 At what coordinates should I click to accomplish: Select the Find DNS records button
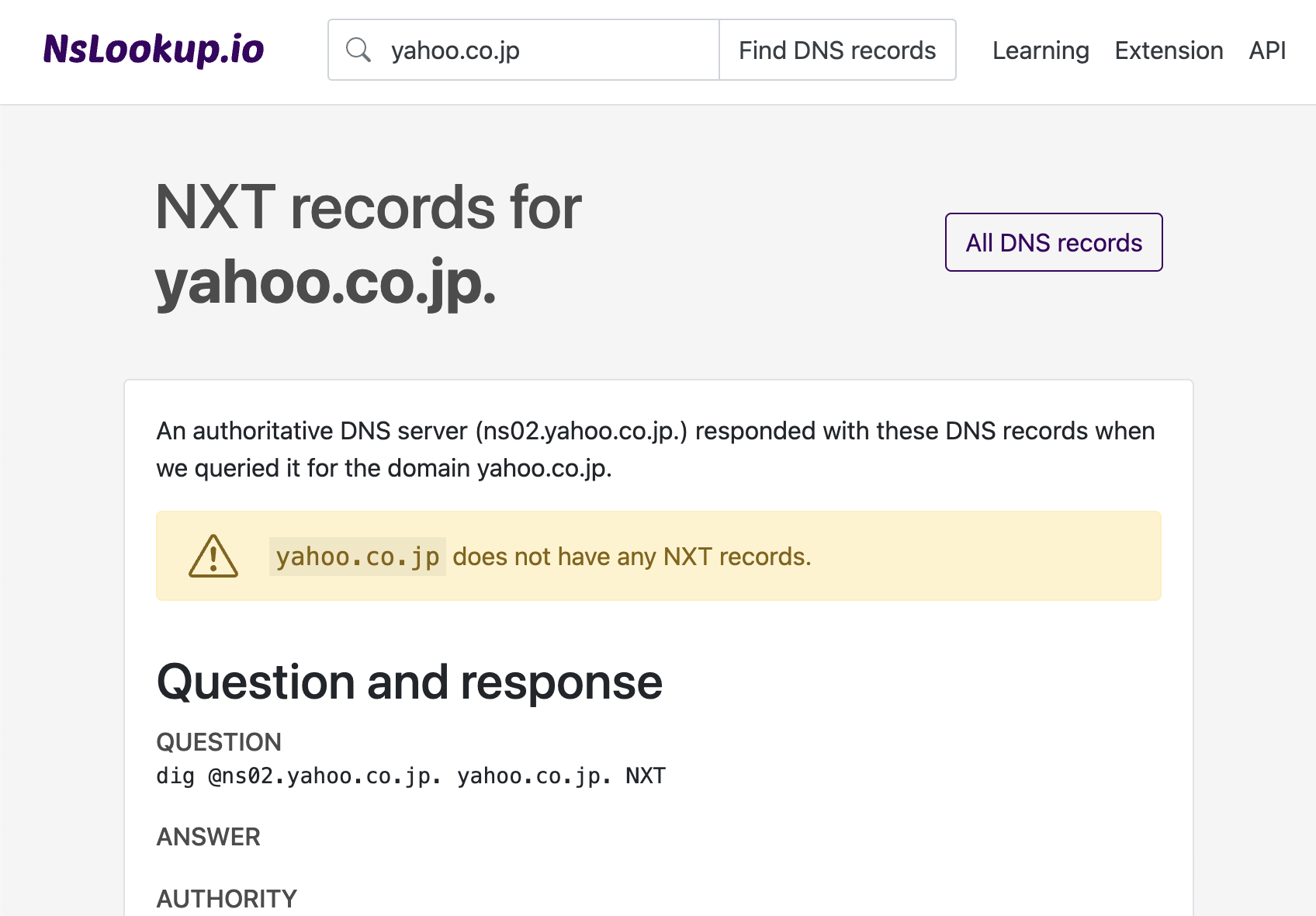point(837,50)
